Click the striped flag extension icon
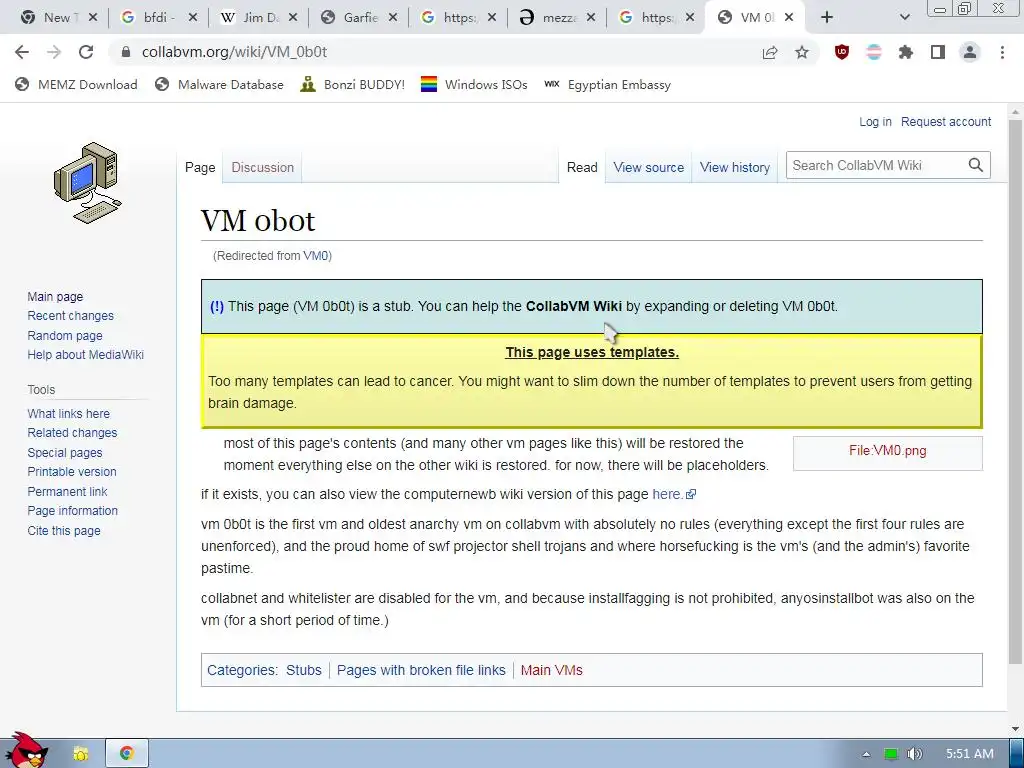The image size is (1024, 768). click(x=874, y=52)
